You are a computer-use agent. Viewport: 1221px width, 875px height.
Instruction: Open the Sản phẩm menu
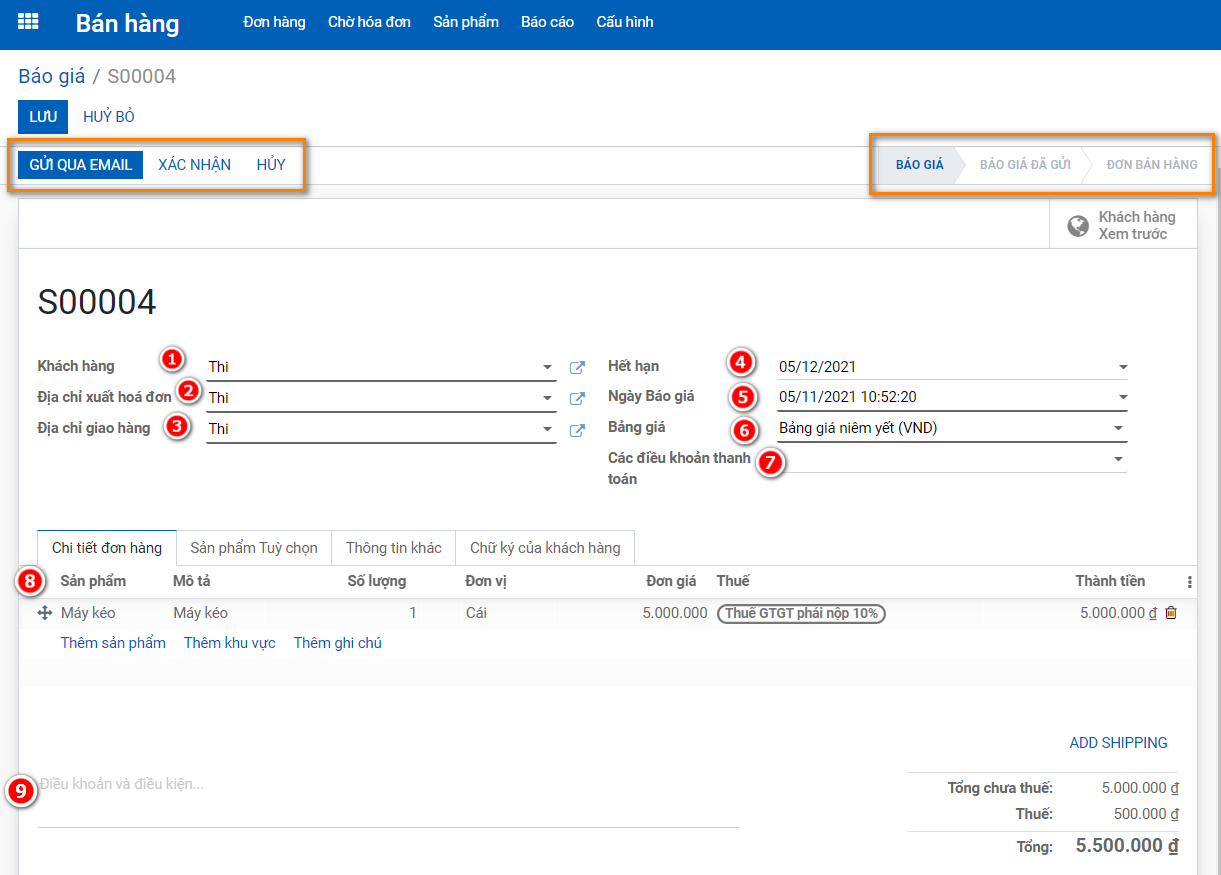click(466, 22)
